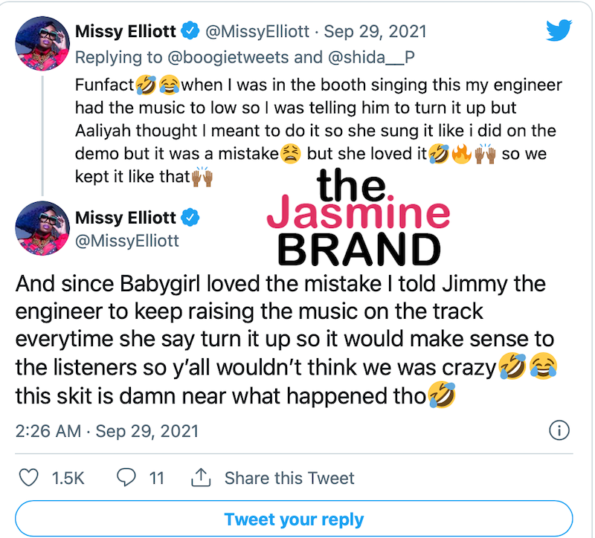Open the tweet info circle icon
Viewport: 595px width, 538px height.
point(559,430)
